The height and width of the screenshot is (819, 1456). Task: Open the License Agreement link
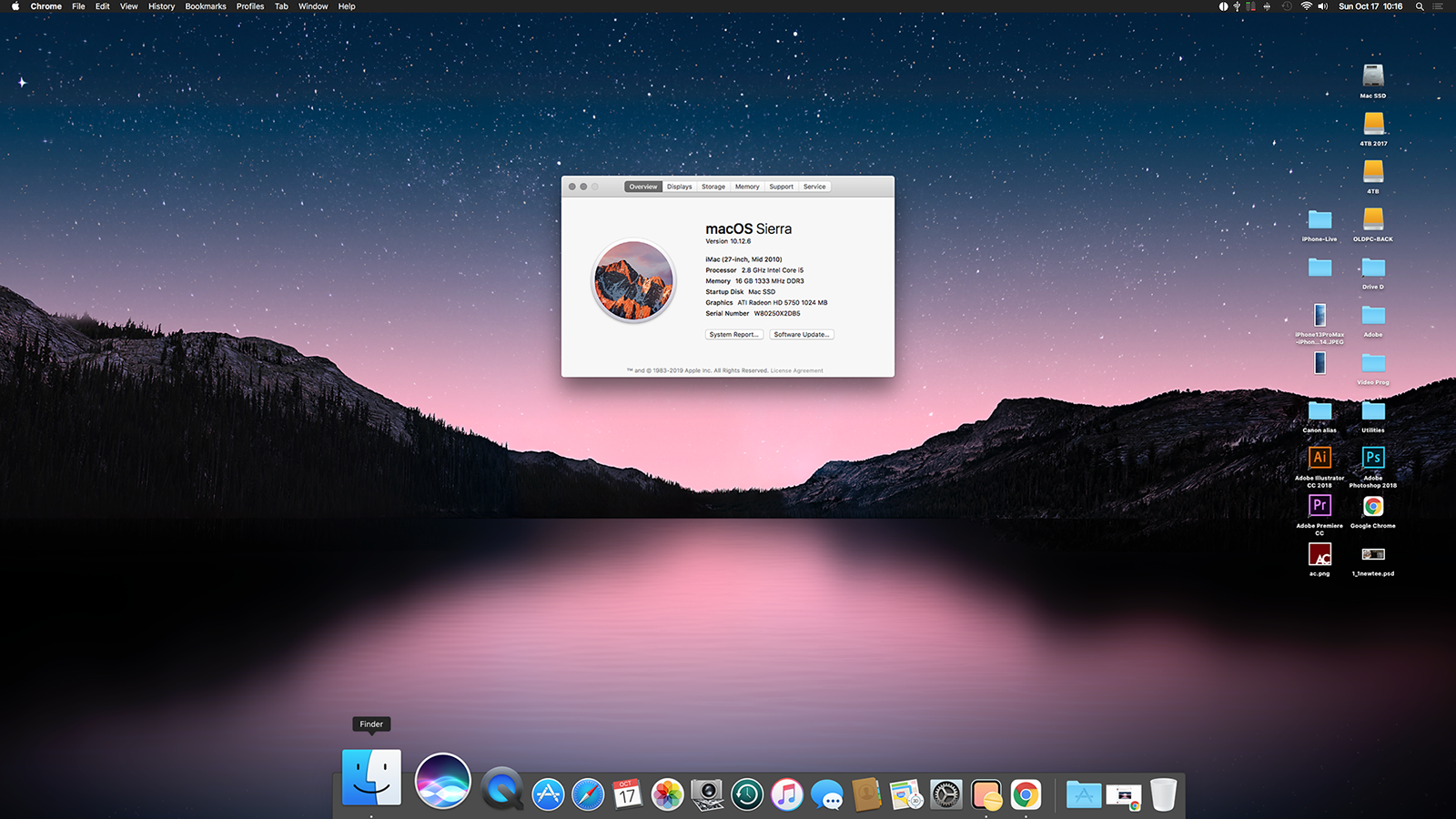[796, 370]
